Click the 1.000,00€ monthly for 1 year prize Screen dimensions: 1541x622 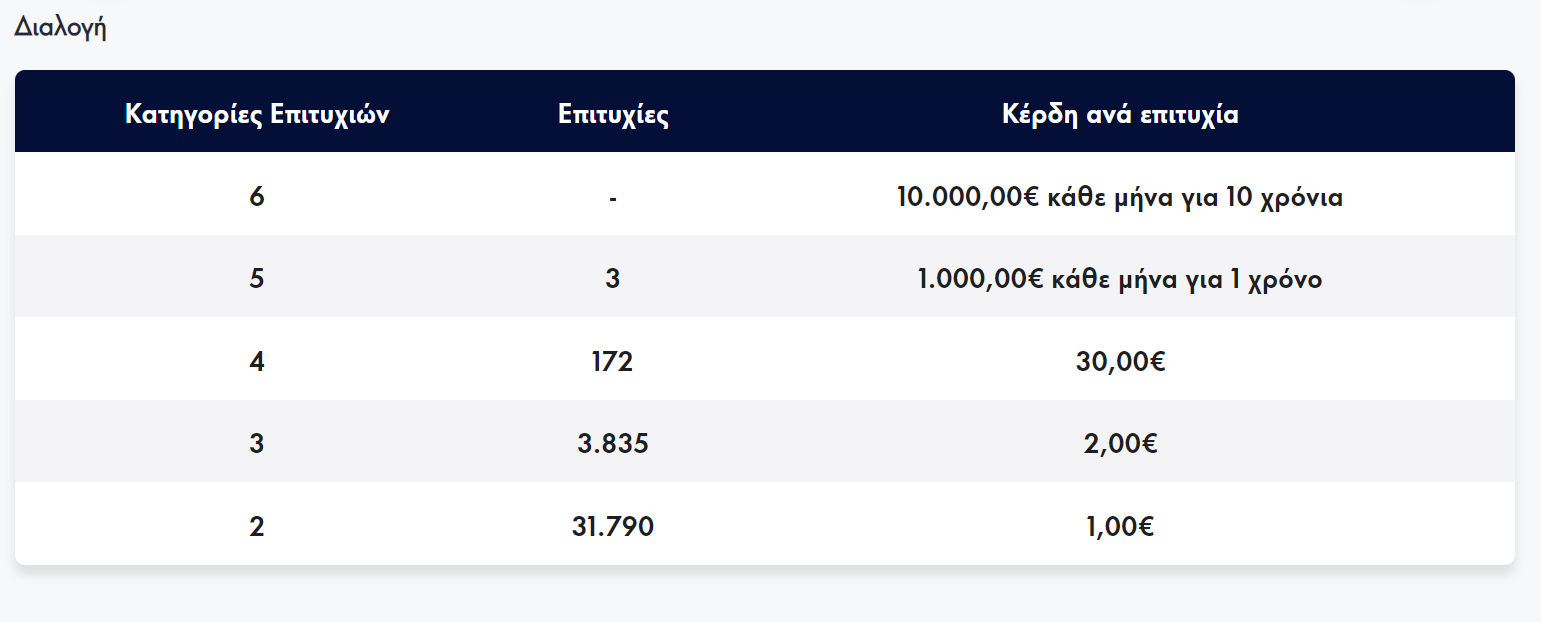(x=1120, y=279)
